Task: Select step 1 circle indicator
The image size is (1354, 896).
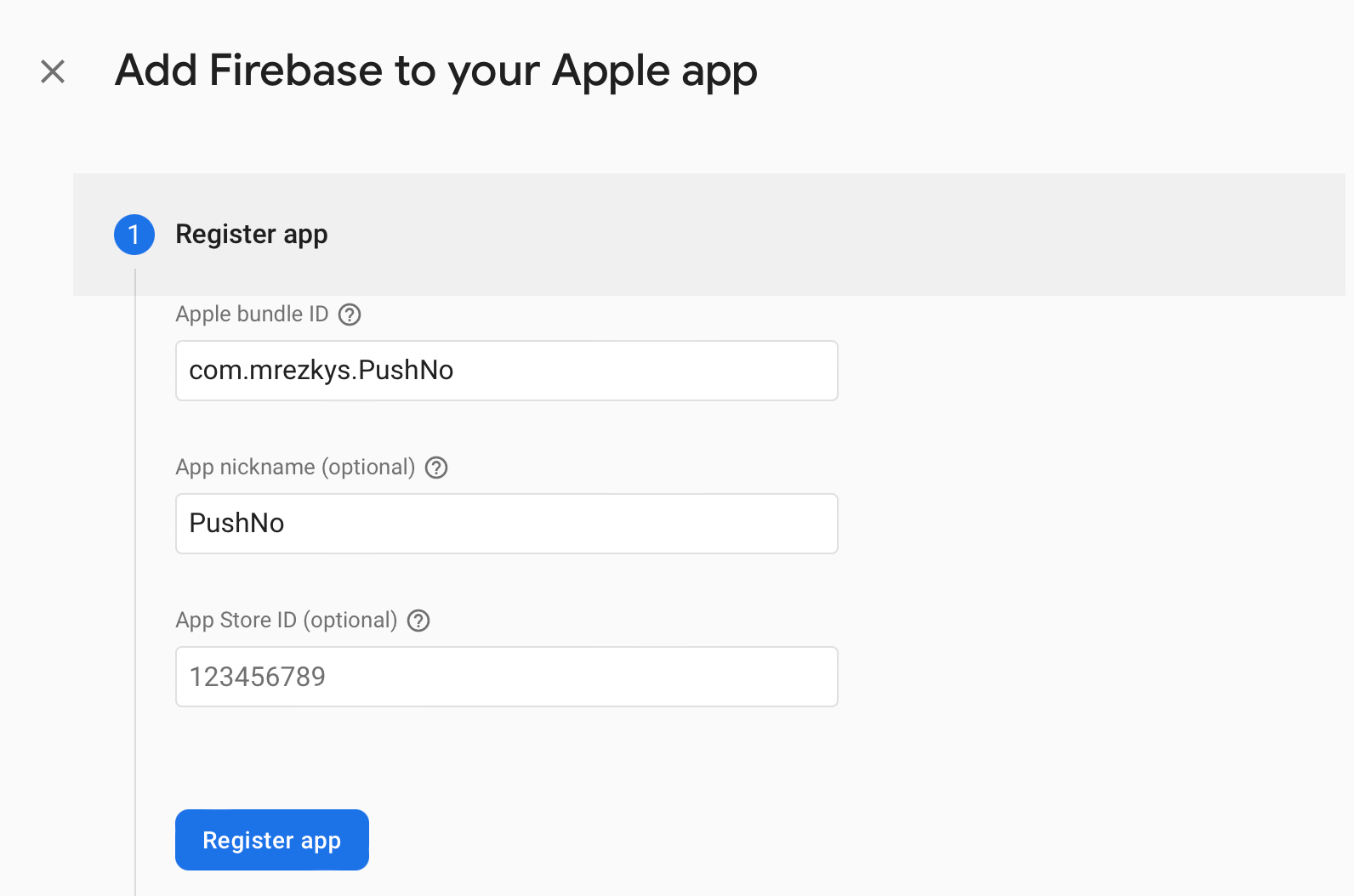Action: 134,235
